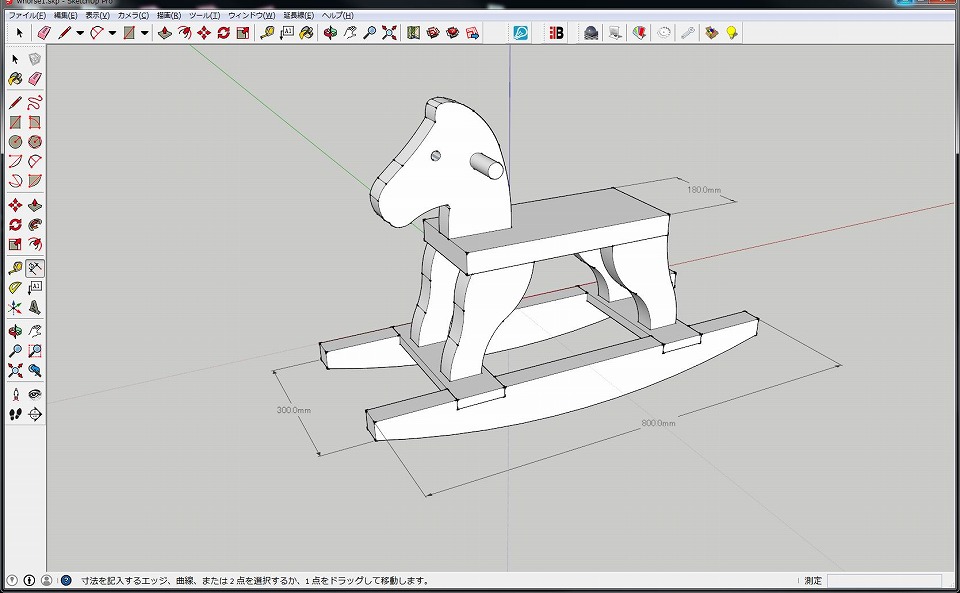Activate the Orbit tool in top toolbar

[x=328, y=33]
